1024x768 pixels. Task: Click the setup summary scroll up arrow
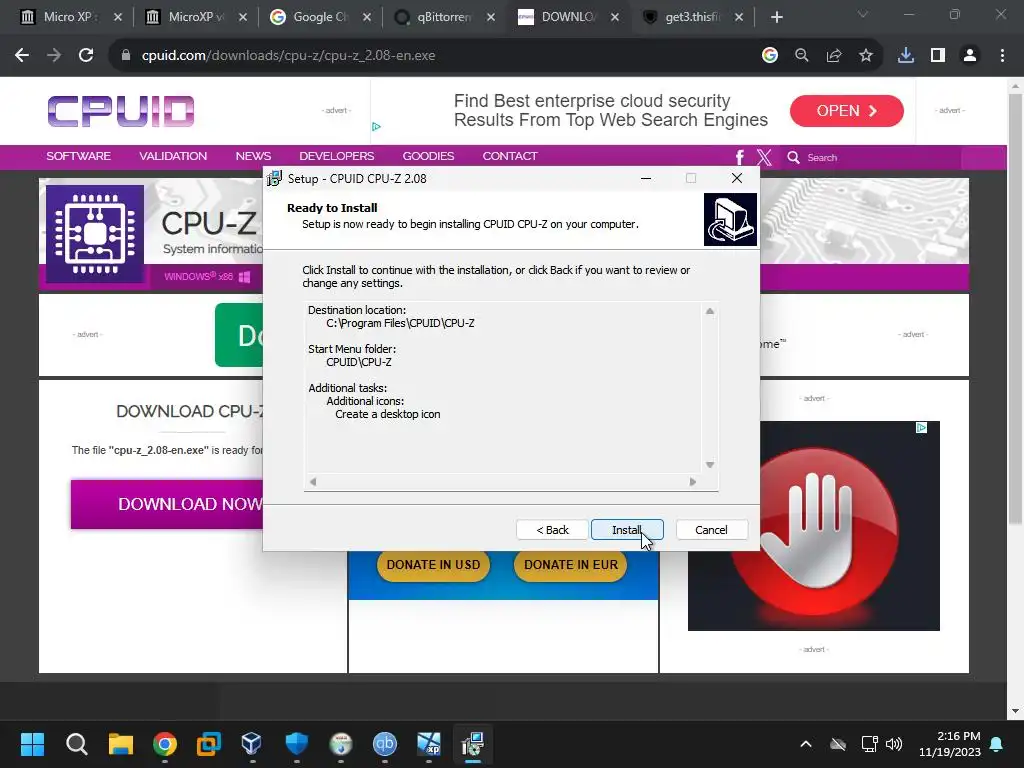click(710, 312)
